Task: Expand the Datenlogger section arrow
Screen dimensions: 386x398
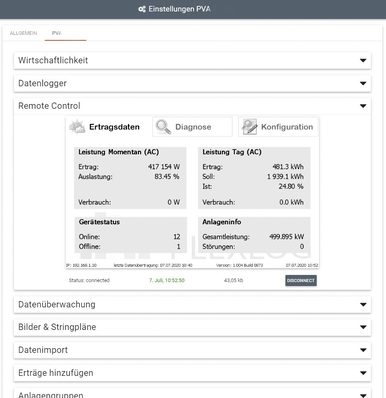Action: (363, 83)
